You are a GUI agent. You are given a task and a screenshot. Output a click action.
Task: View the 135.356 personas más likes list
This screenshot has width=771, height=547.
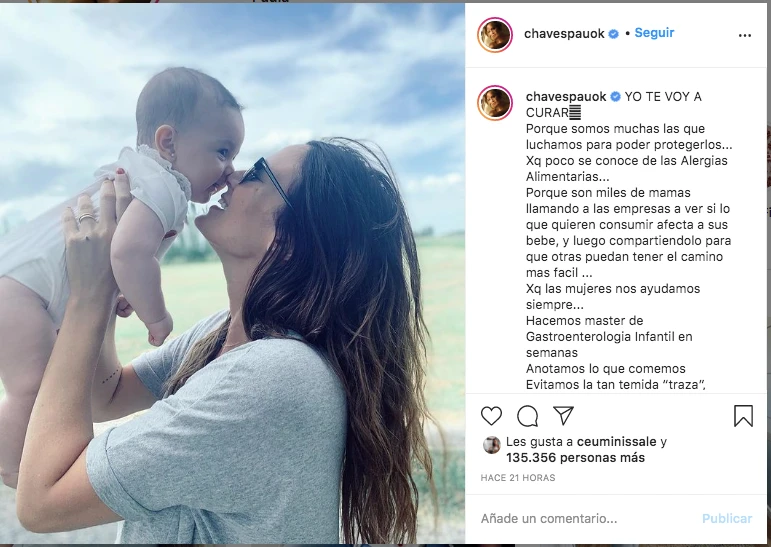pos(575,458)
